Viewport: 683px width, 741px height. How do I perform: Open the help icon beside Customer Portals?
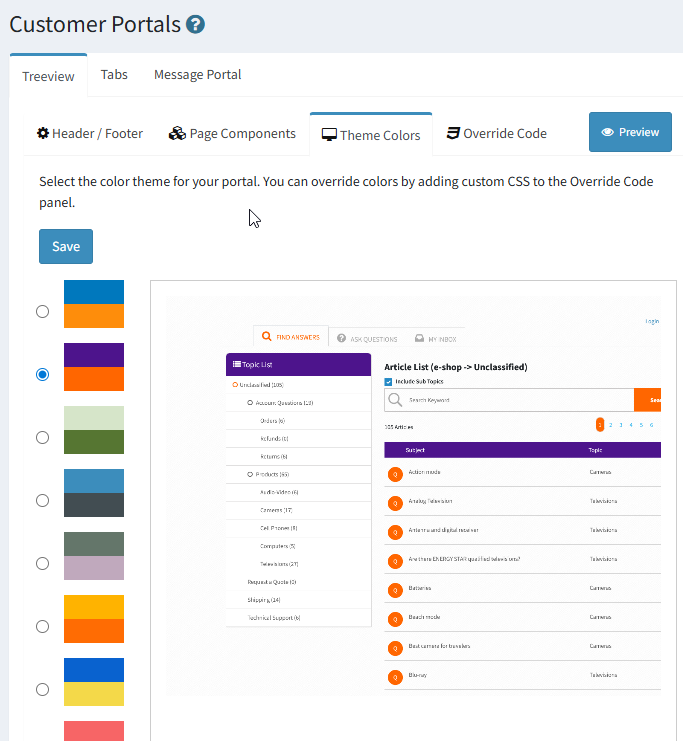(x=195, y=25)
